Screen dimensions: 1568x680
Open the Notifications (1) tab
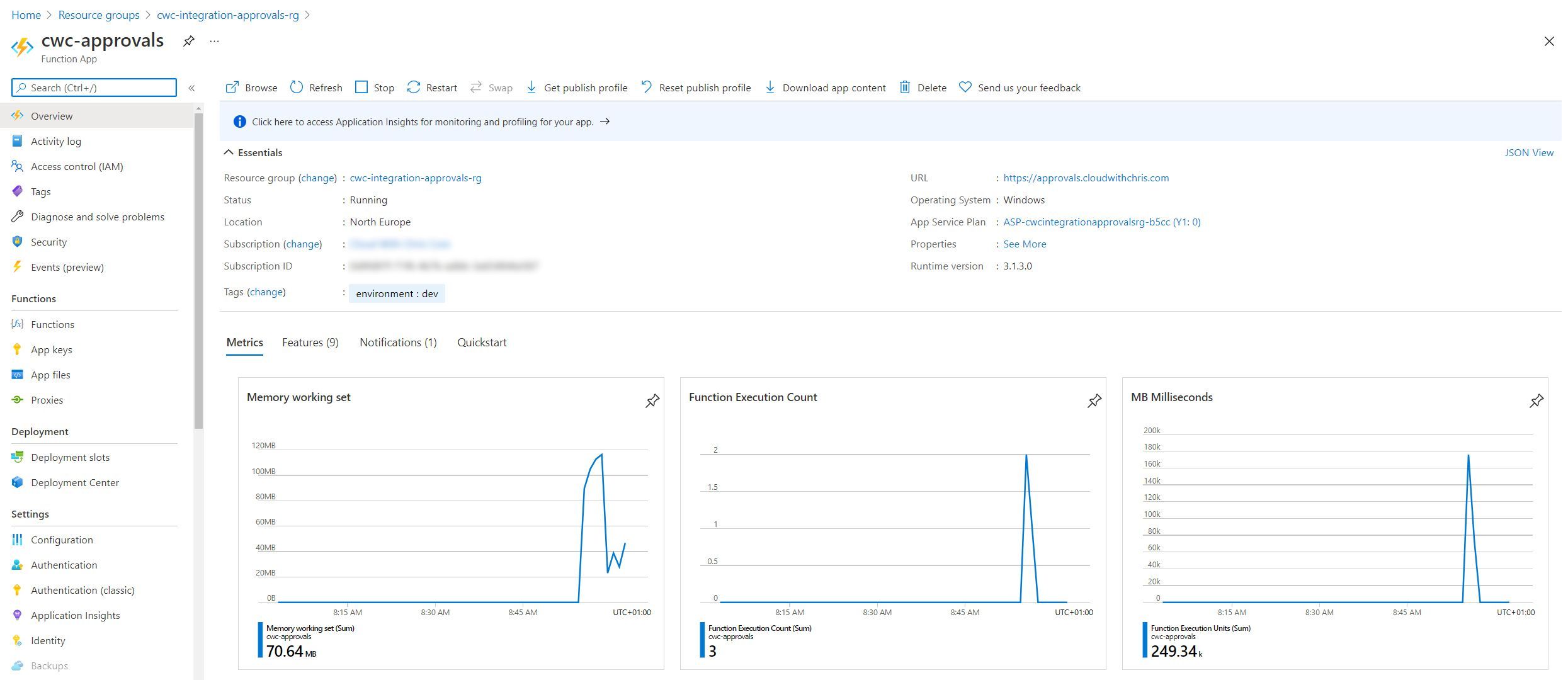(x=398, y=343)
